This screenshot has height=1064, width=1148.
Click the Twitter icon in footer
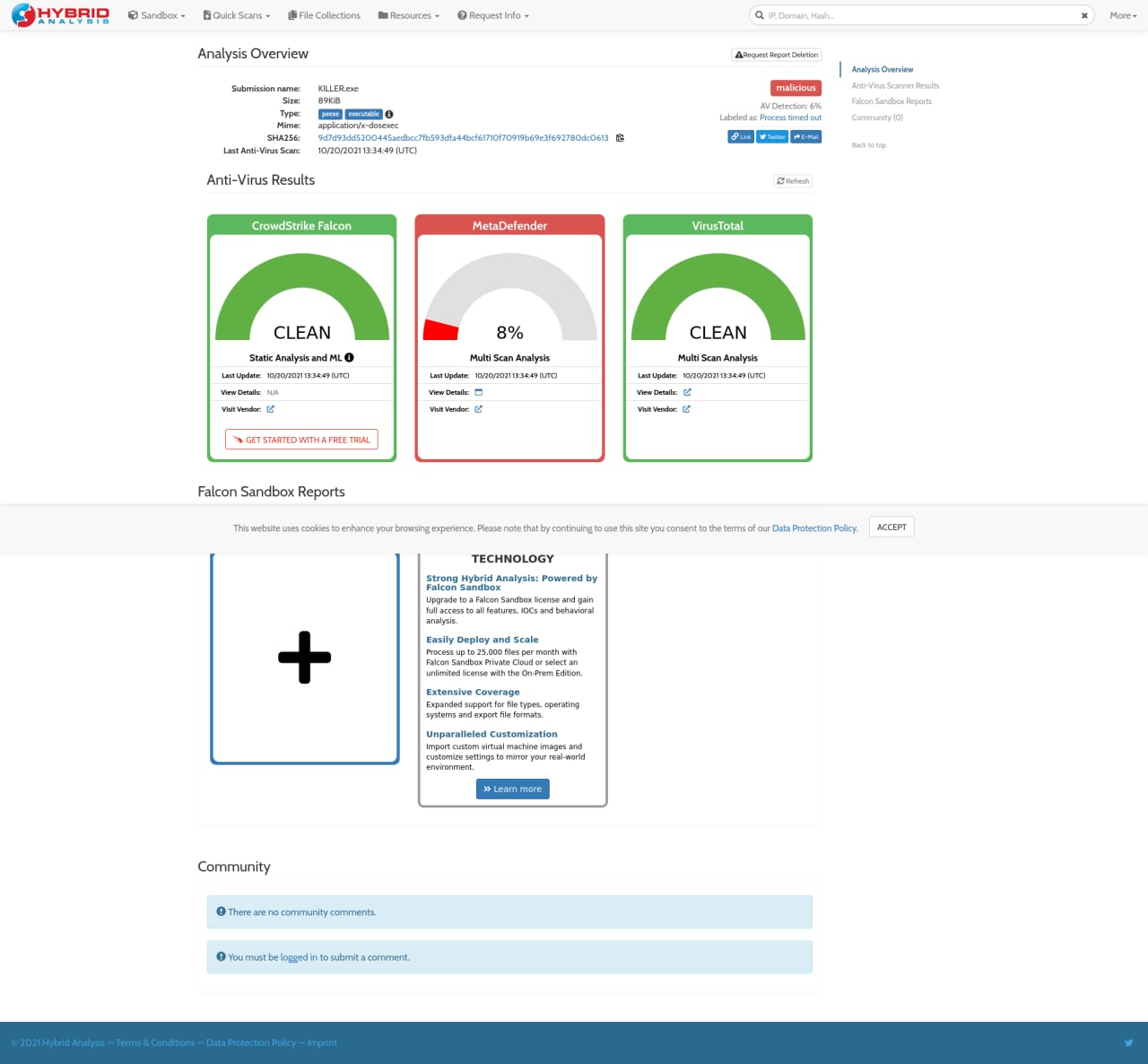tap(1128, 1042)
